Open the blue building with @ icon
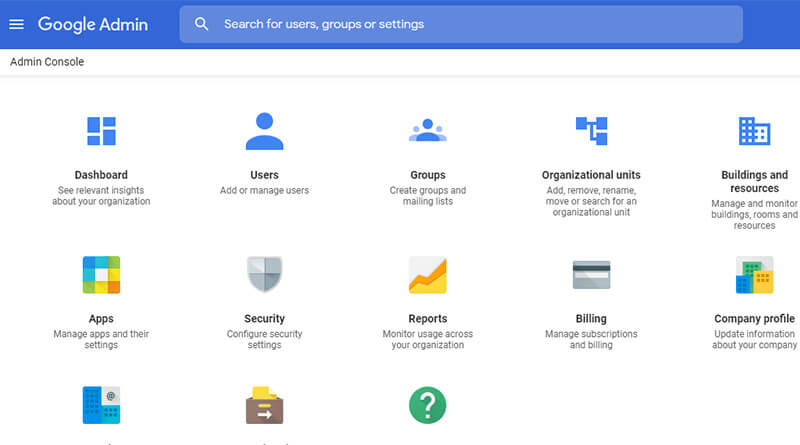800x445 pixels. (101, 405)
